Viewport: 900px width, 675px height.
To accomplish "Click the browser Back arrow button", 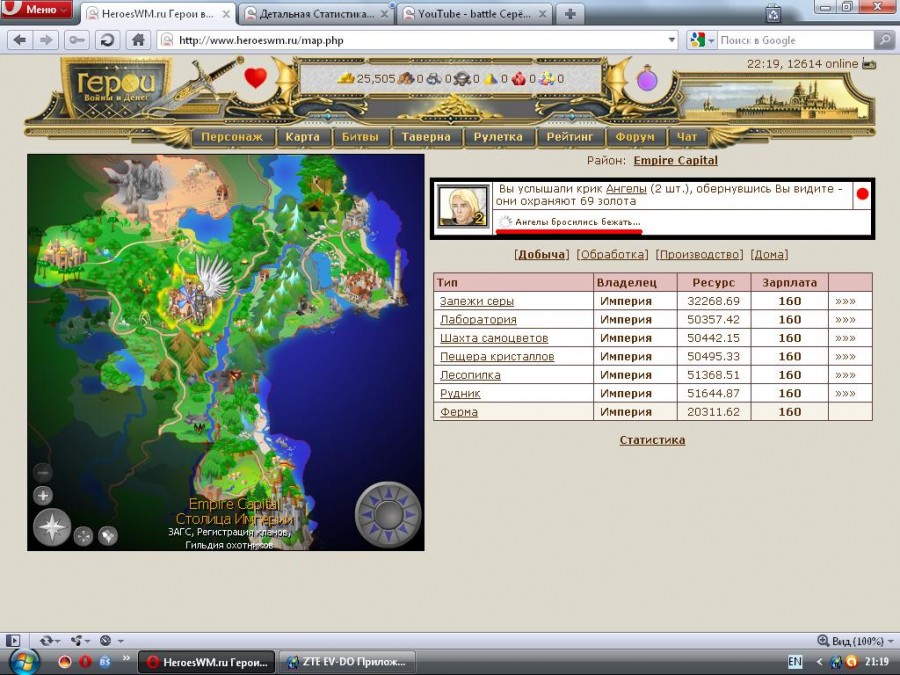I will 20,40.
